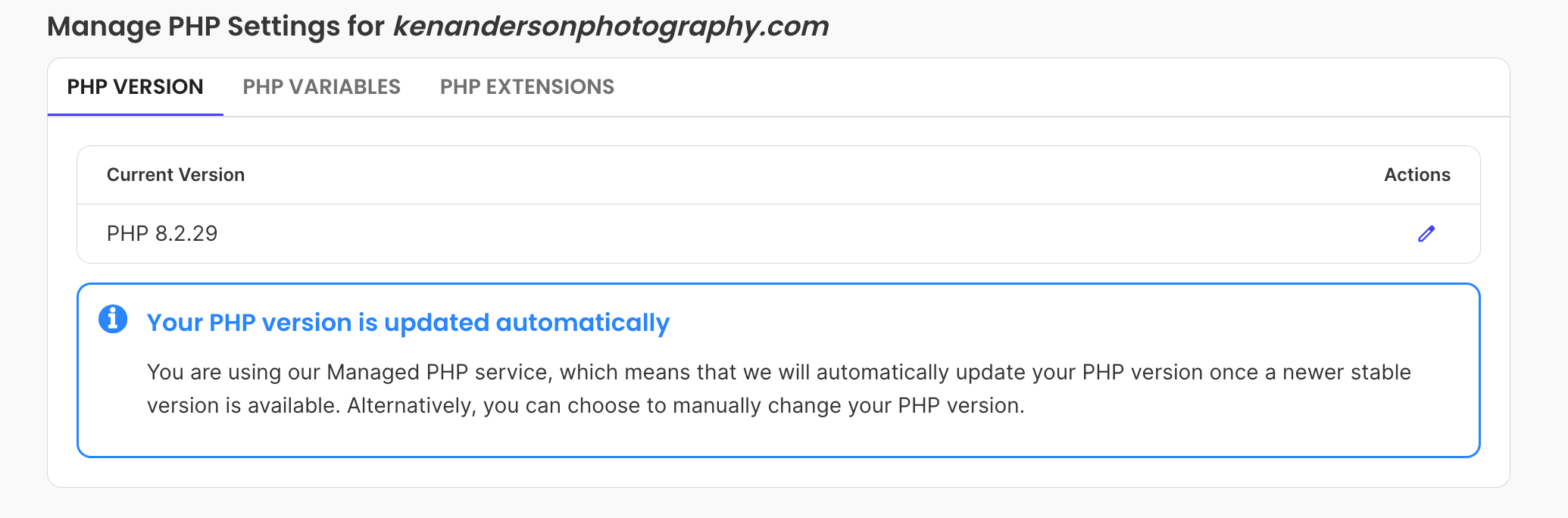
Task: Click the "Manage PHP Settings for" heading text
Action: [216, 27]
